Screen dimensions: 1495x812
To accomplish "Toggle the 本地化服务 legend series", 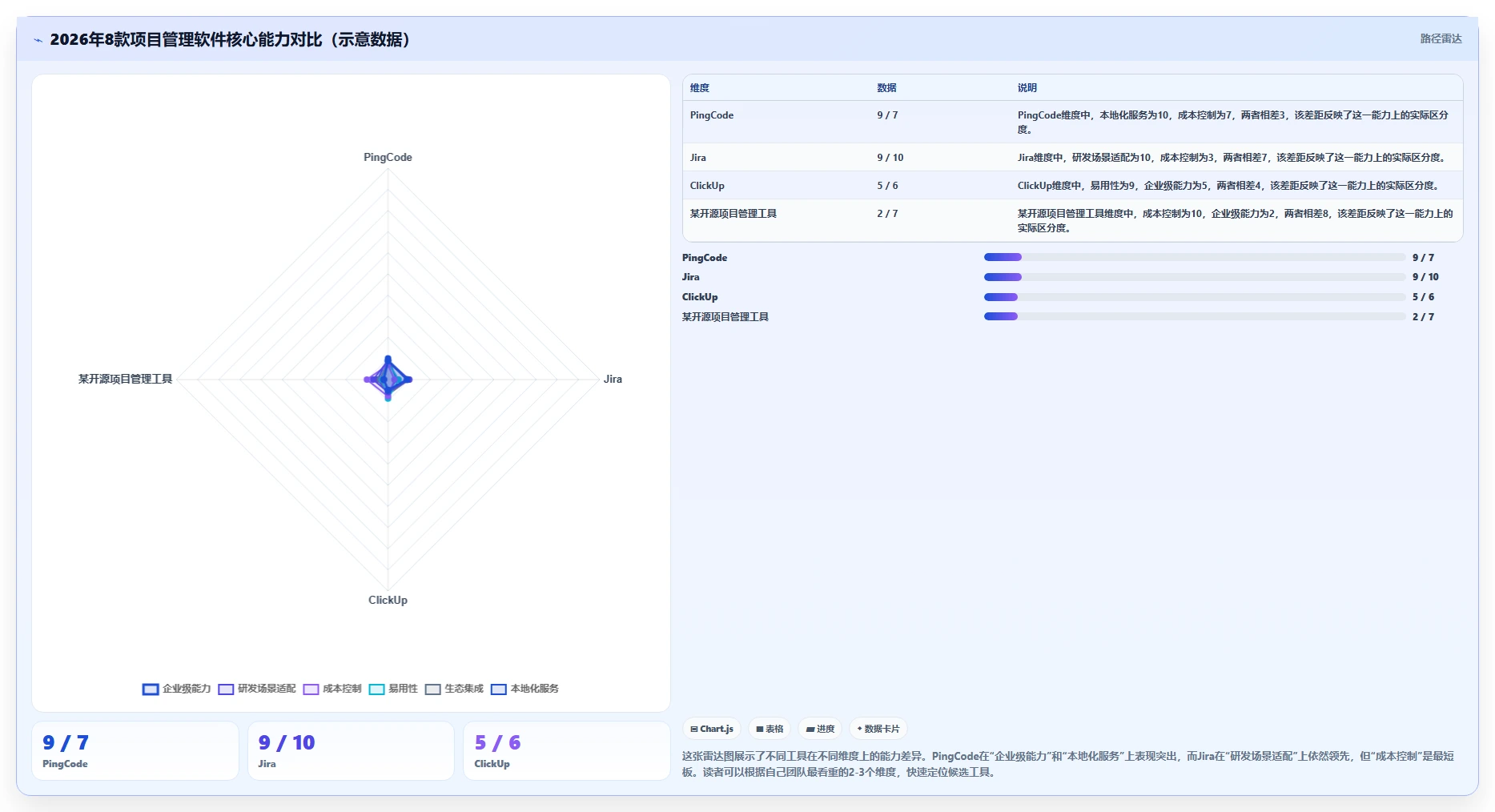I will pos(524,689).
